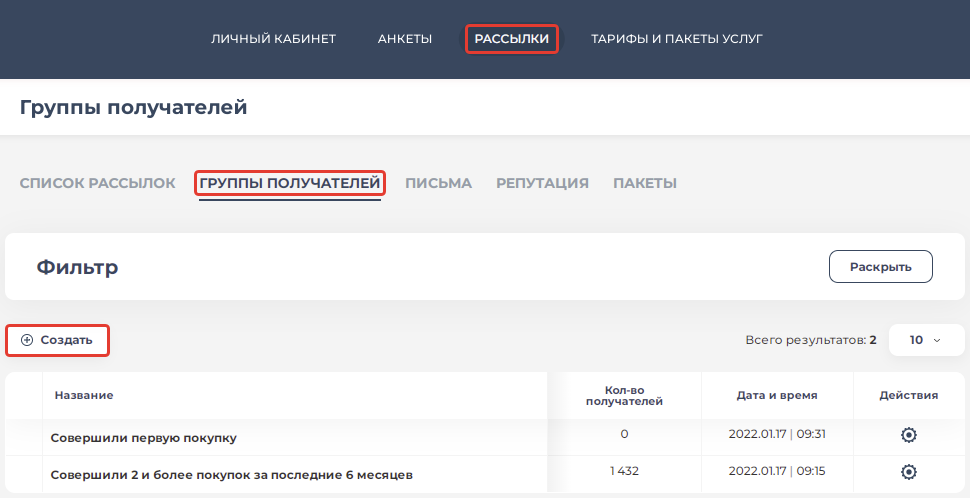Click the Кол-во получателей column header
The width and height of the screenshot is (970, 498).
pos(624,396)
